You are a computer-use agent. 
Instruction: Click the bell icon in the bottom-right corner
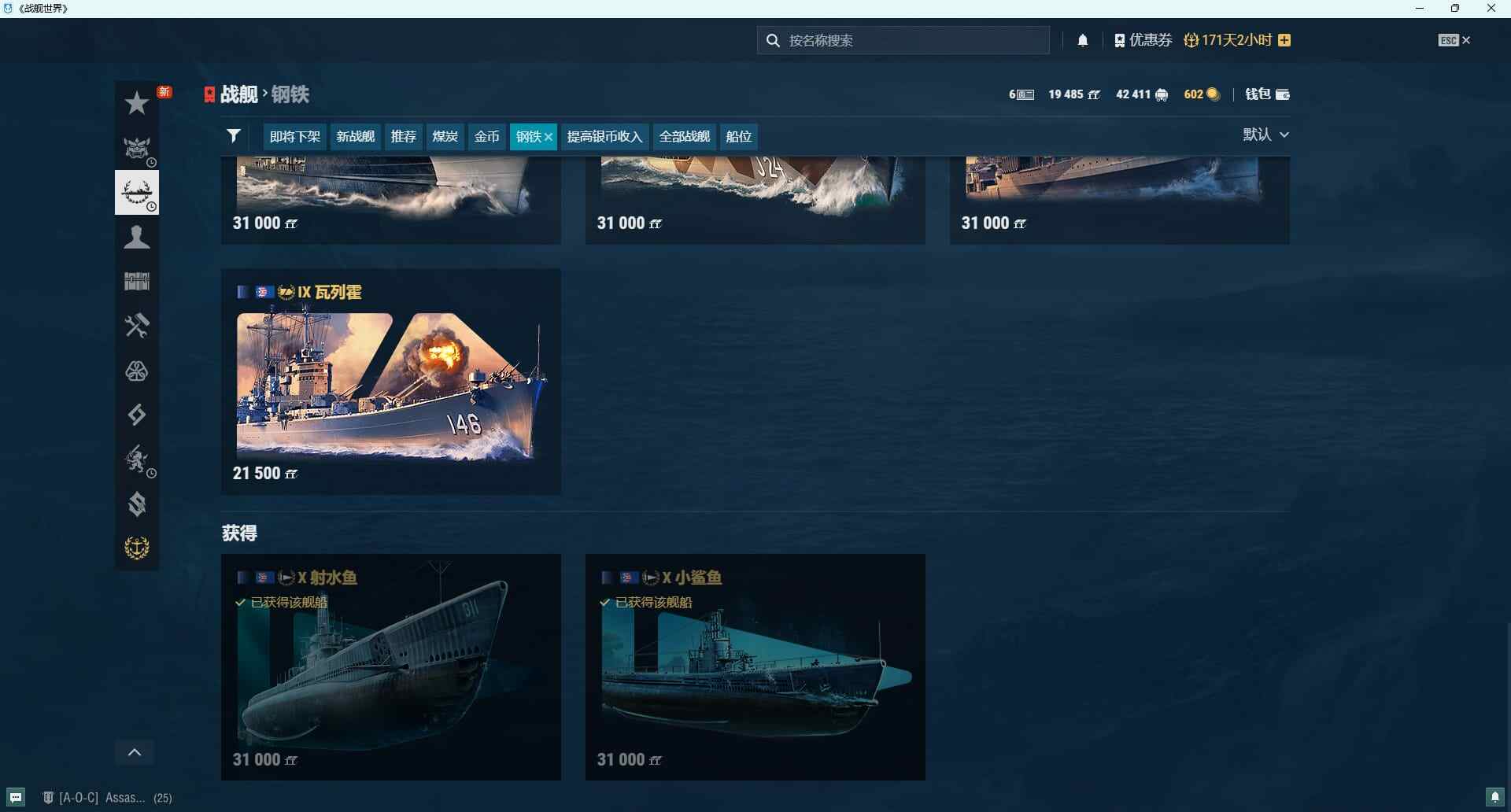1495,797
